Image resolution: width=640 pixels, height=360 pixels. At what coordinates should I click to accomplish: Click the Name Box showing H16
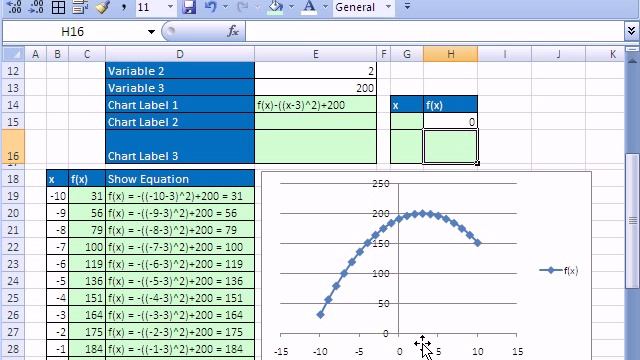[73, 31]
